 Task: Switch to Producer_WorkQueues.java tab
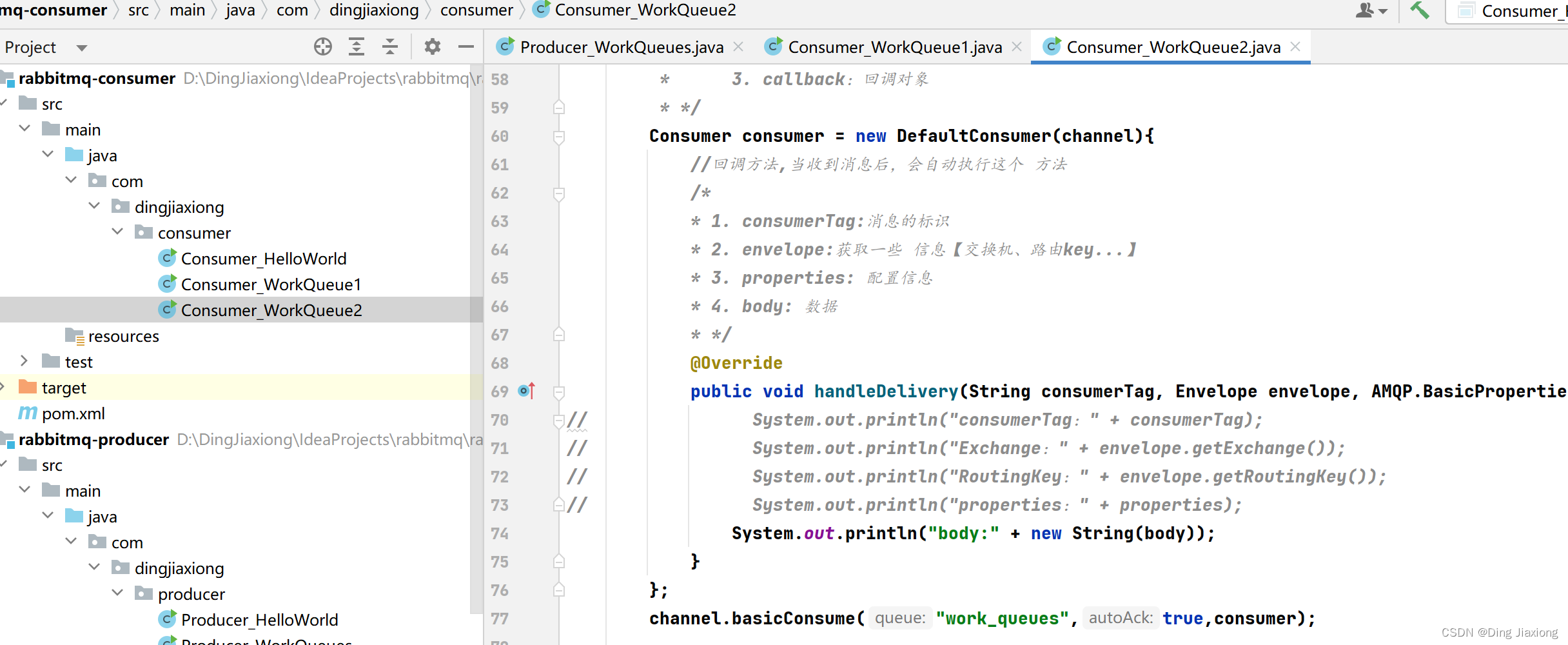(x=622, y=47)
